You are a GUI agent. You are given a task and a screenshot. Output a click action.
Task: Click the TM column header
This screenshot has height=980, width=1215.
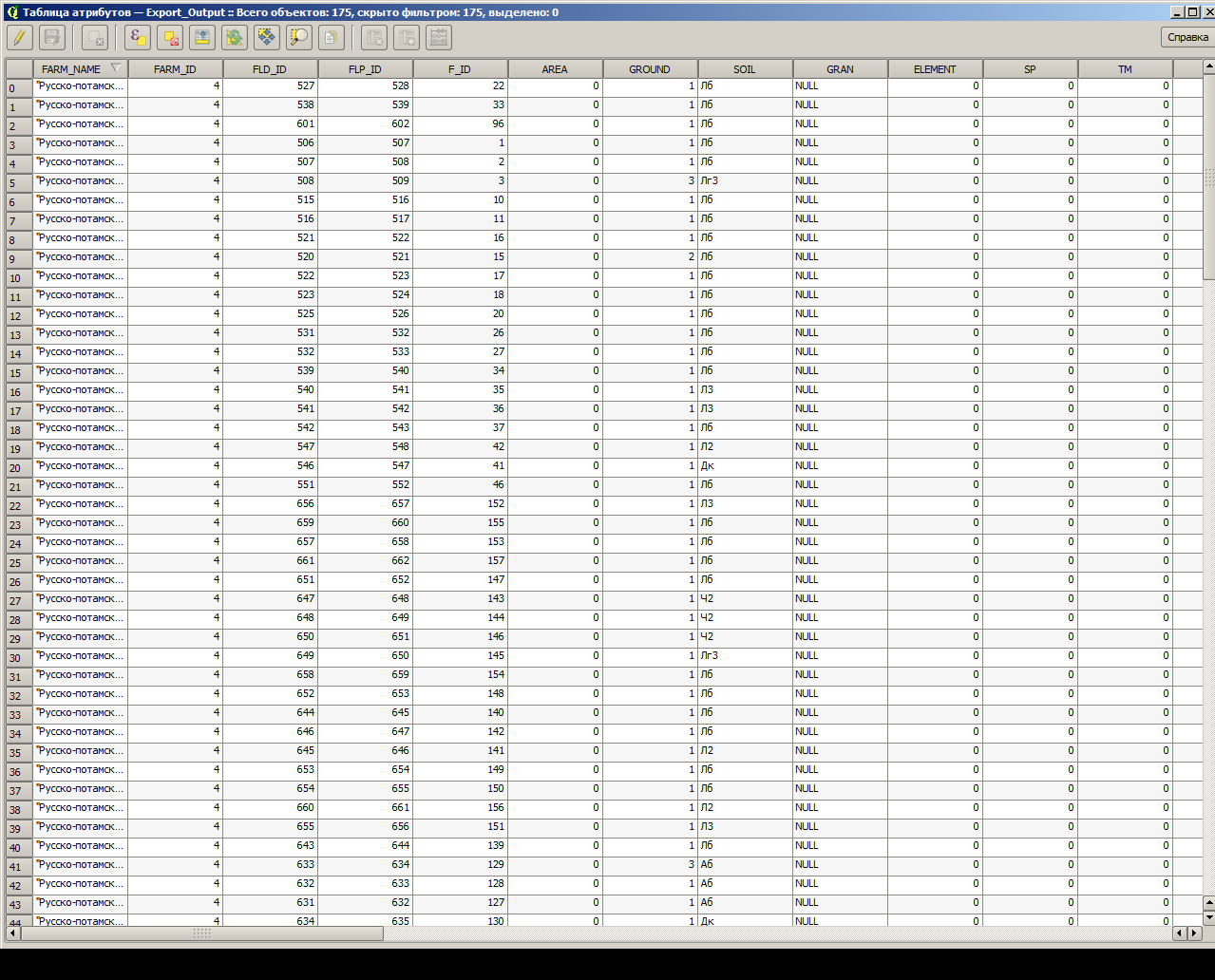point(1126,69)
